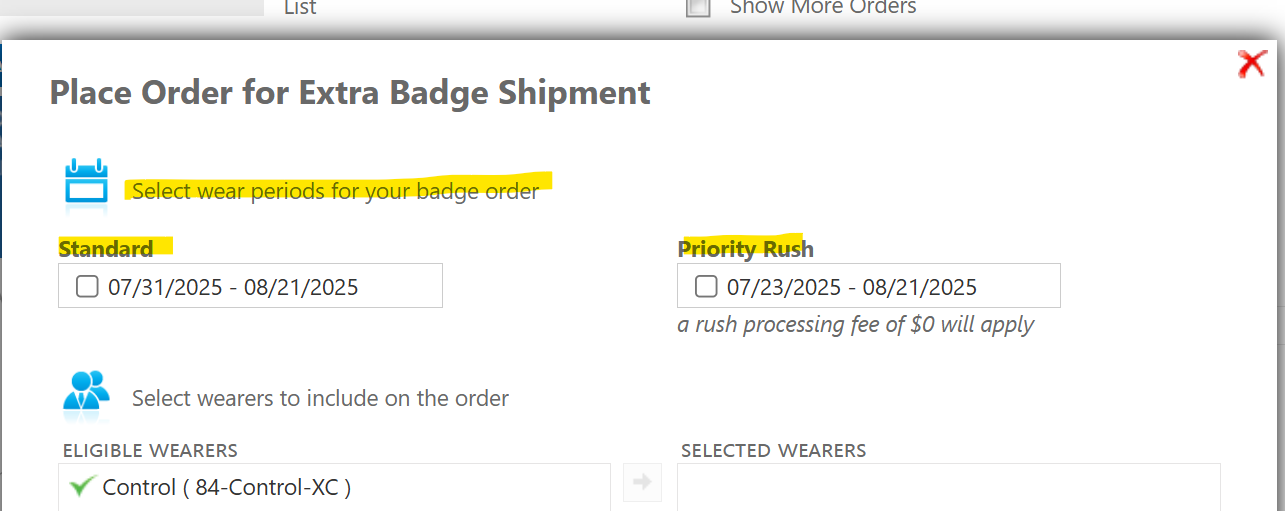Click the blue calendar wear periods icon
Viewport: 1285px width, 511px height.
86,187
